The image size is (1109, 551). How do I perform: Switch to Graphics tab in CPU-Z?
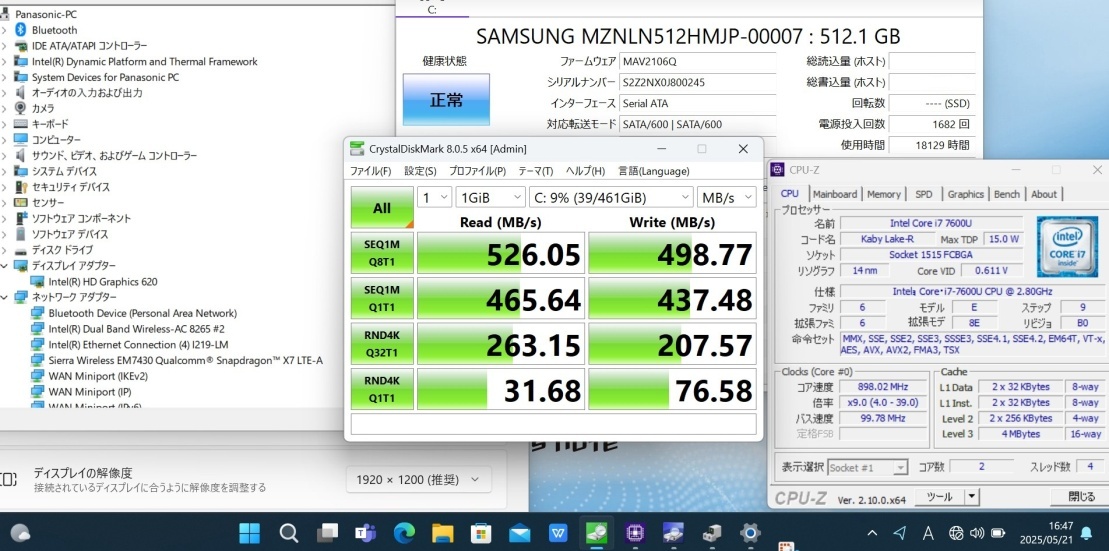965,194
